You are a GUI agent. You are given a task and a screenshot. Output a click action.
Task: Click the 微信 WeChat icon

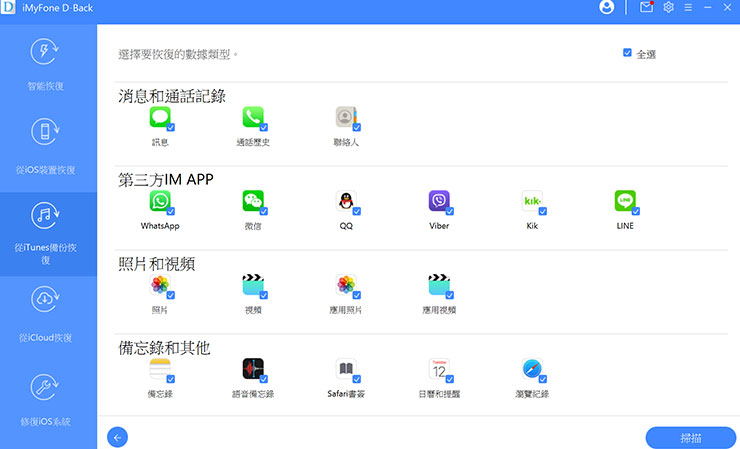253,201
